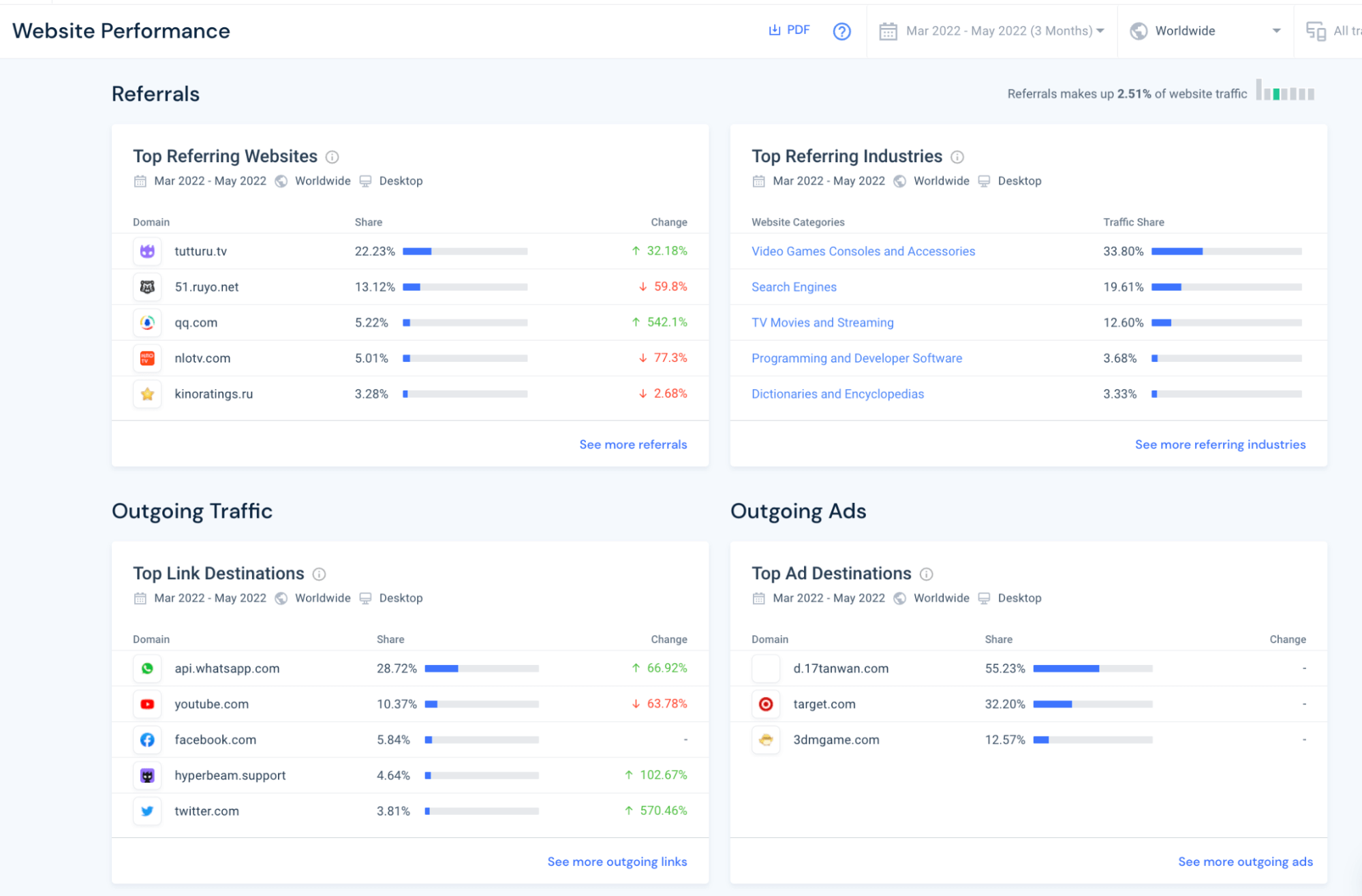The image size is (1362, 896).
Task: Open the help question mark icon
Action: [x=841, y=31]
